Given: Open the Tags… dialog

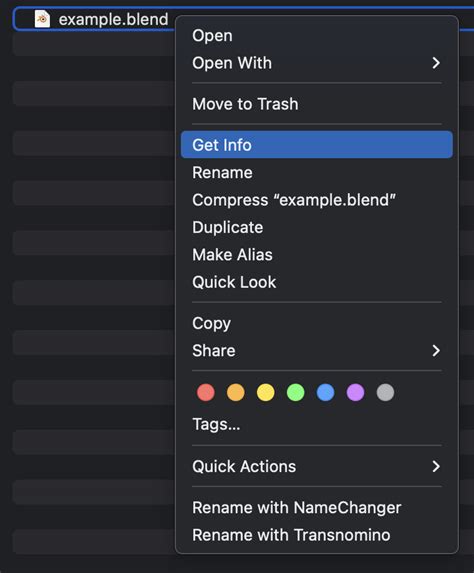Looking at the screenshot, I should (216, 424).
